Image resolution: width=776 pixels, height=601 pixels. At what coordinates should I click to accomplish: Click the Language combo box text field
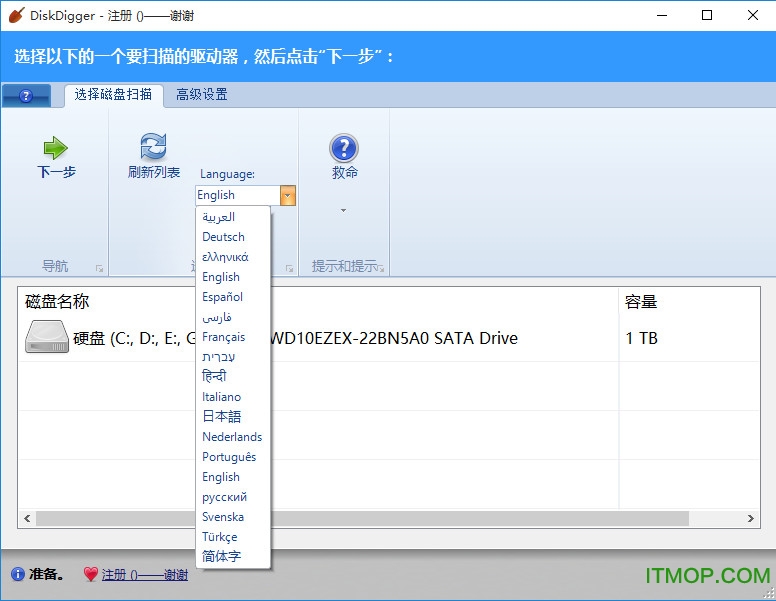coord(238,195)
